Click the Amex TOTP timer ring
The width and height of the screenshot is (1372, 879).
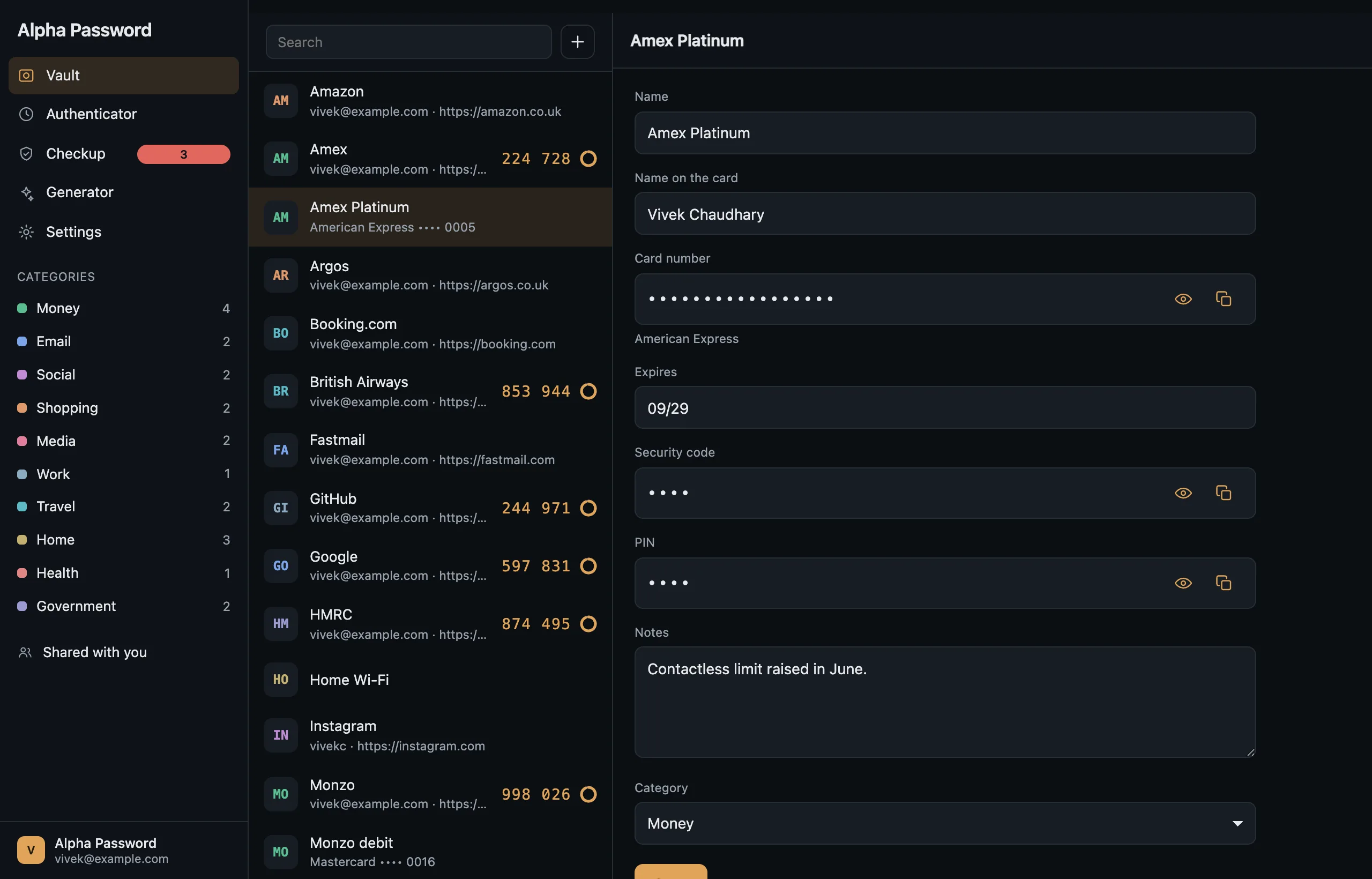pos(588,158)
